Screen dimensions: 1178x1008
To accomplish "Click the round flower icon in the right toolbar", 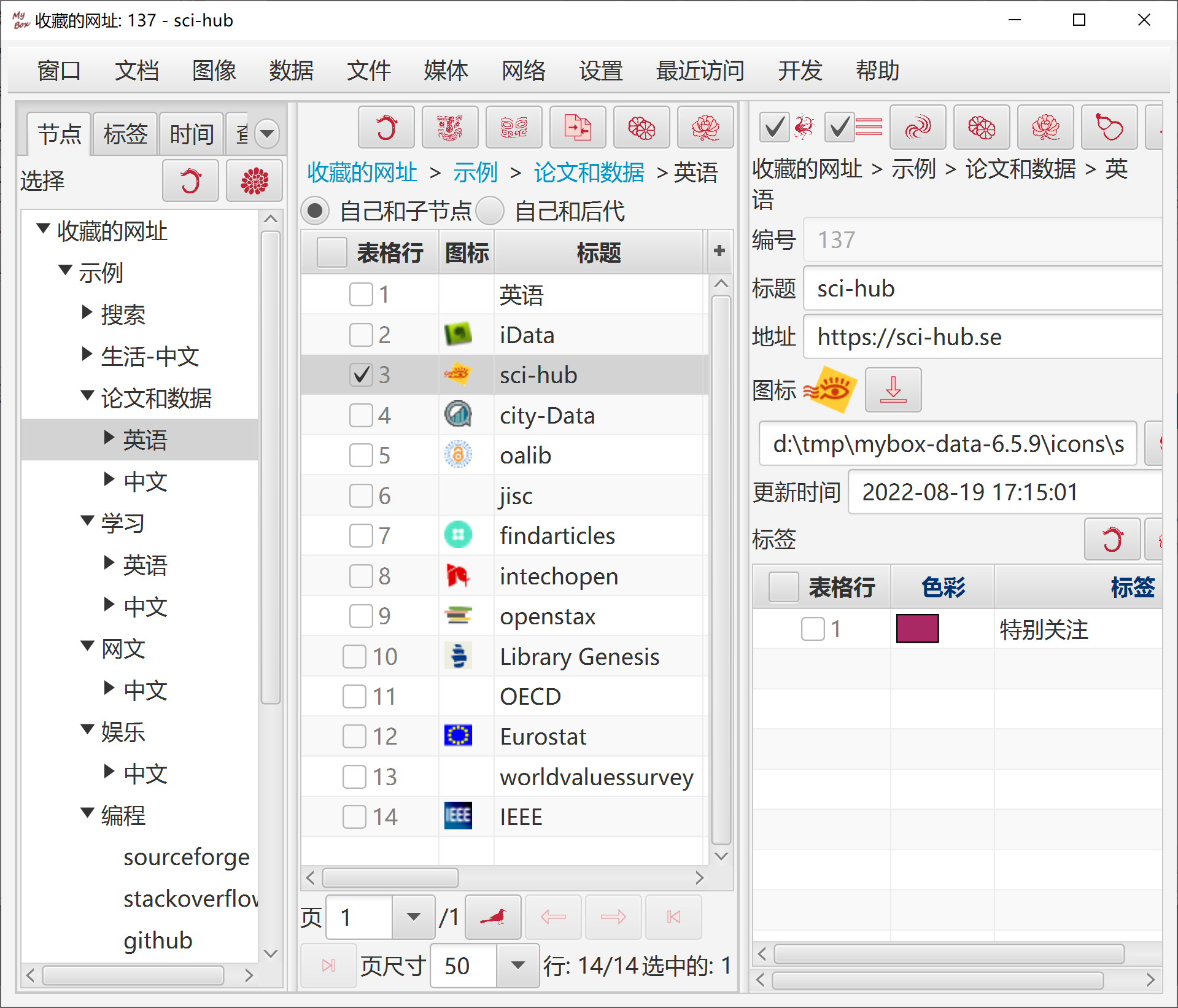I will [982, 128].
